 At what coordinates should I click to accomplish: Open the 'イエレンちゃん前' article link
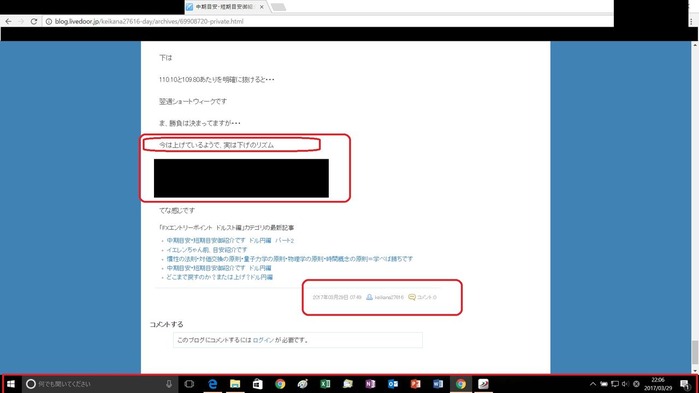(207, 250)
